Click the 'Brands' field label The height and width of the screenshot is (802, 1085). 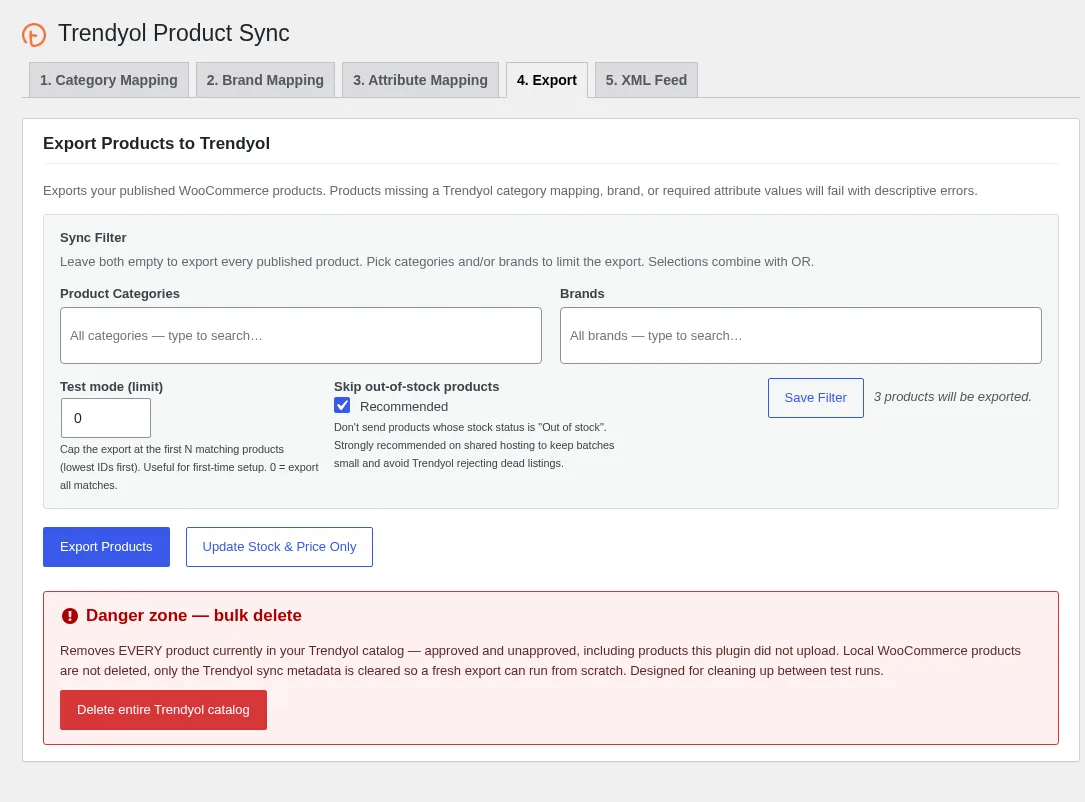pyautogui.click(x=582, y=293)
